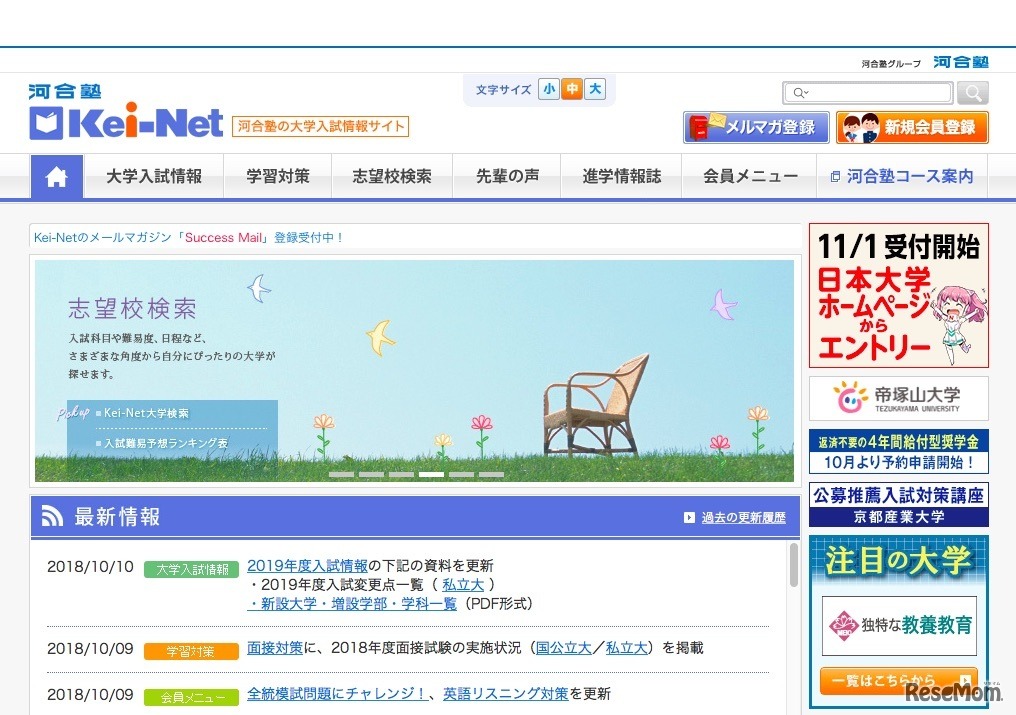Screen dimensions: 1016x715
Task: Select the 小 font size option
Action: 548,89
